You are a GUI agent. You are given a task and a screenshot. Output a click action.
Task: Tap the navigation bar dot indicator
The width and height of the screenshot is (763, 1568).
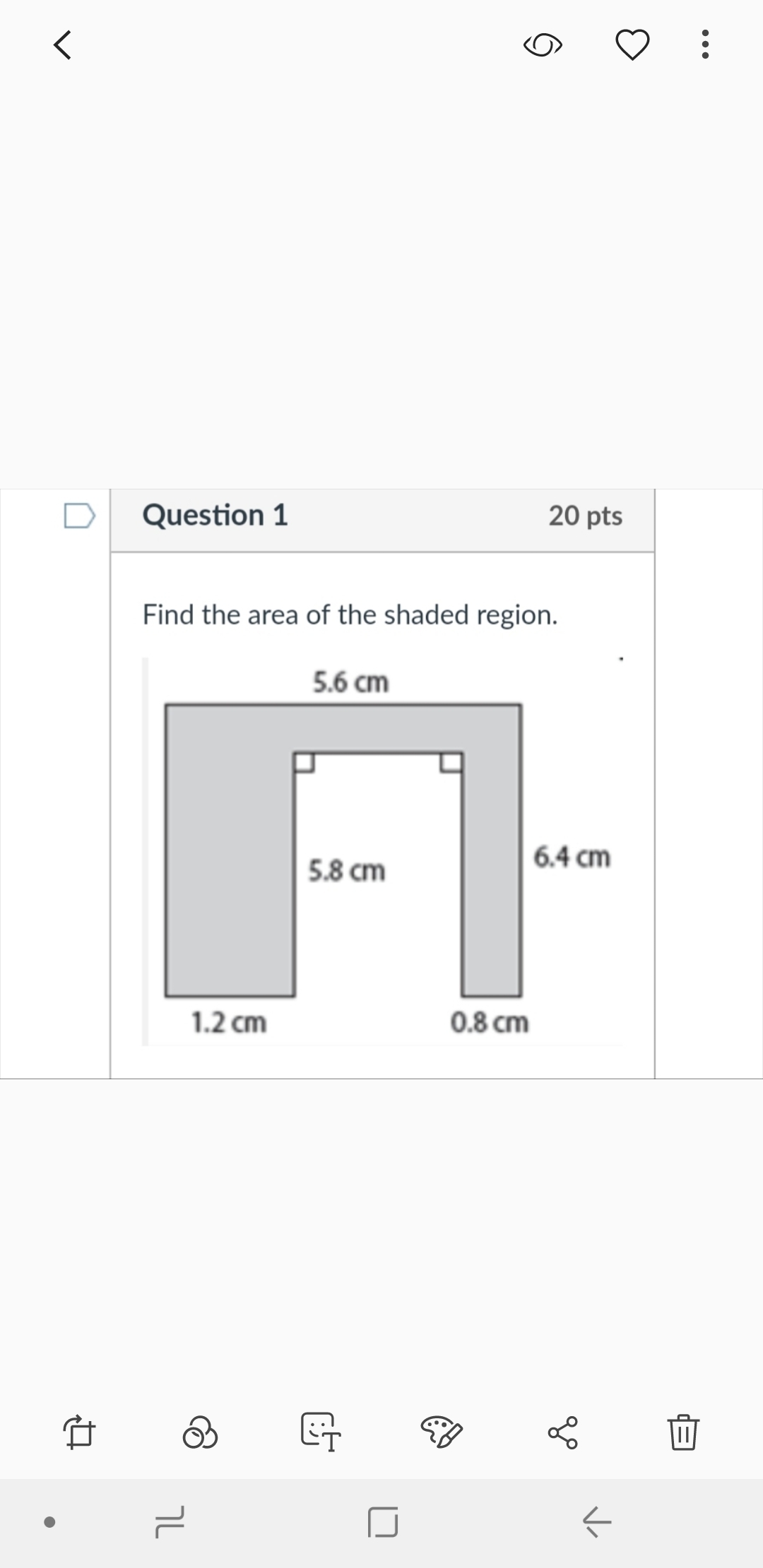(49, 1522)
